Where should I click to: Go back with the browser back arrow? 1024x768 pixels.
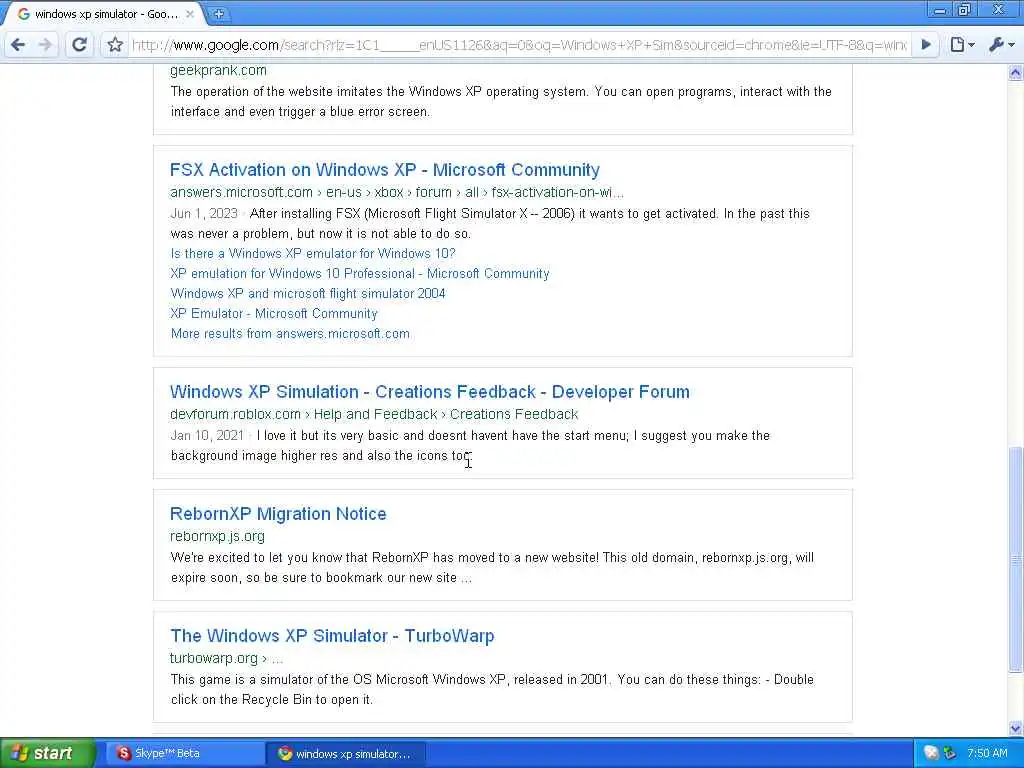click(x=18, y=44)
